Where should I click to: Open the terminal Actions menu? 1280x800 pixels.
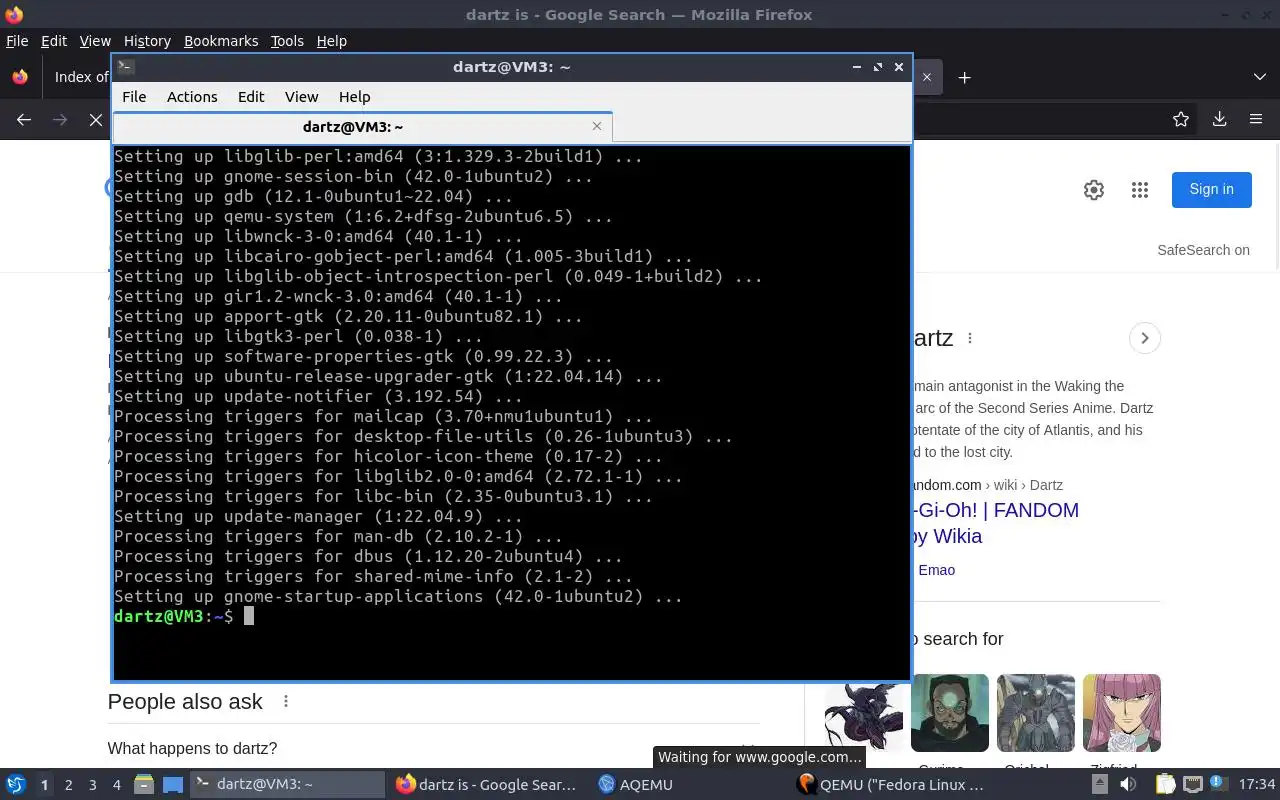click(192, 97)
